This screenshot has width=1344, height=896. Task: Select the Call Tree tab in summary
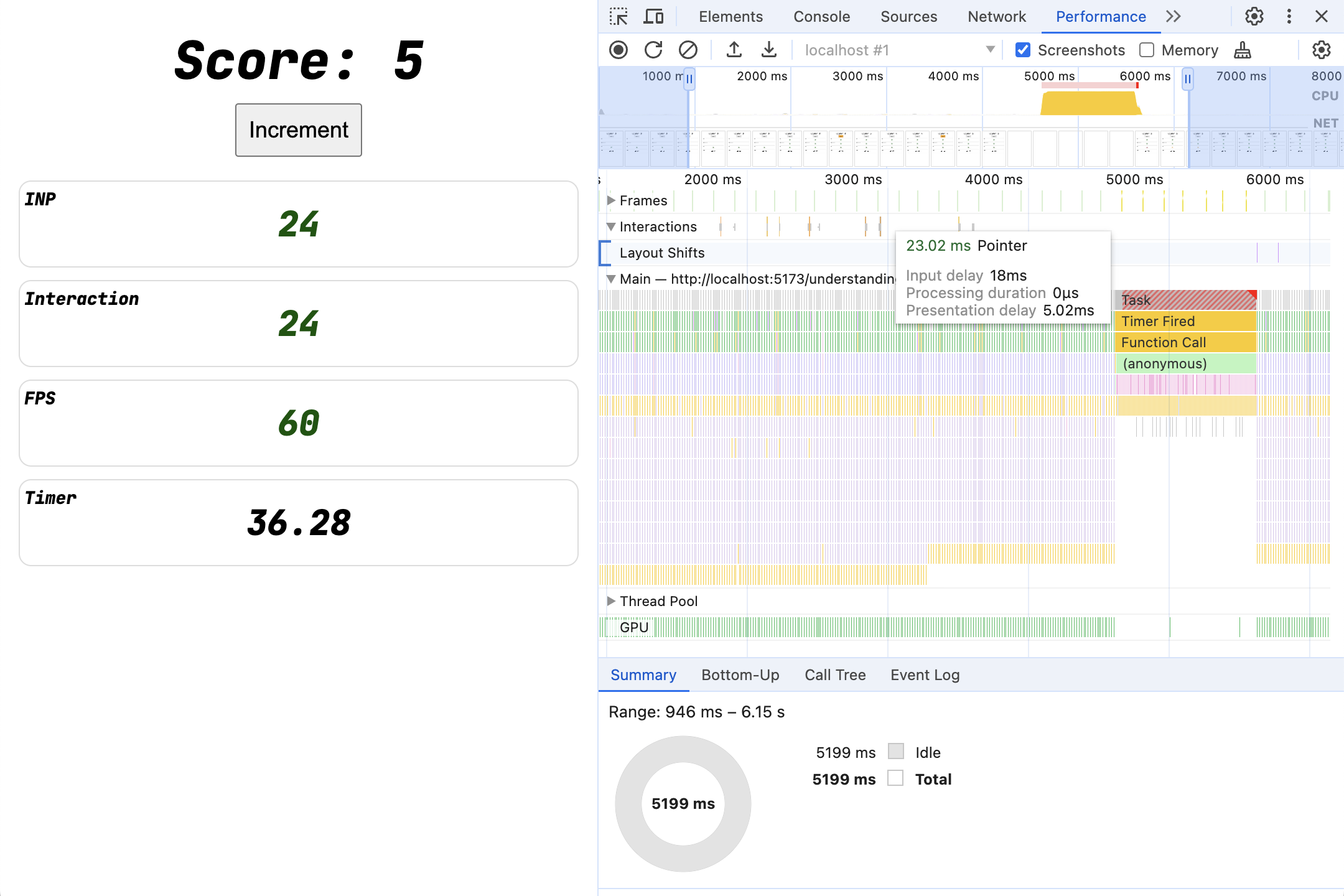(834, 674)
